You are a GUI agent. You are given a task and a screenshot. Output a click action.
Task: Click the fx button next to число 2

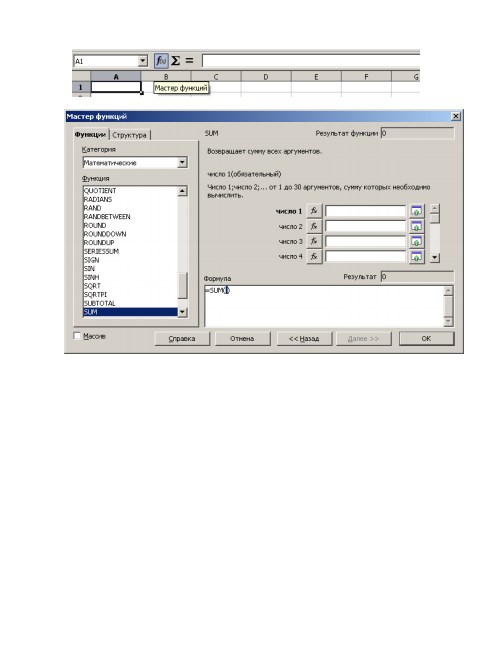[x=314, y=226]
